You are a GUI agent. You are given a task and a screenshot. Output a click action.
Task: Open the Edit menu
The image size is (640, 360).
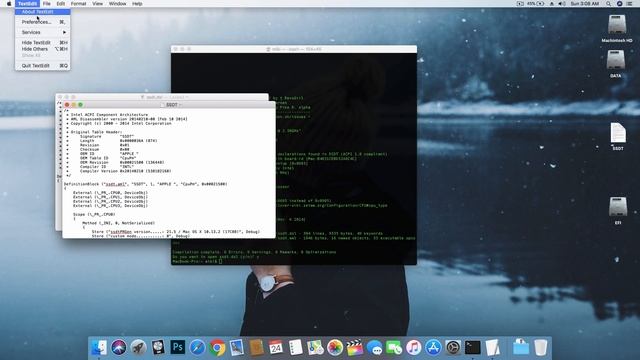point(61,4)
